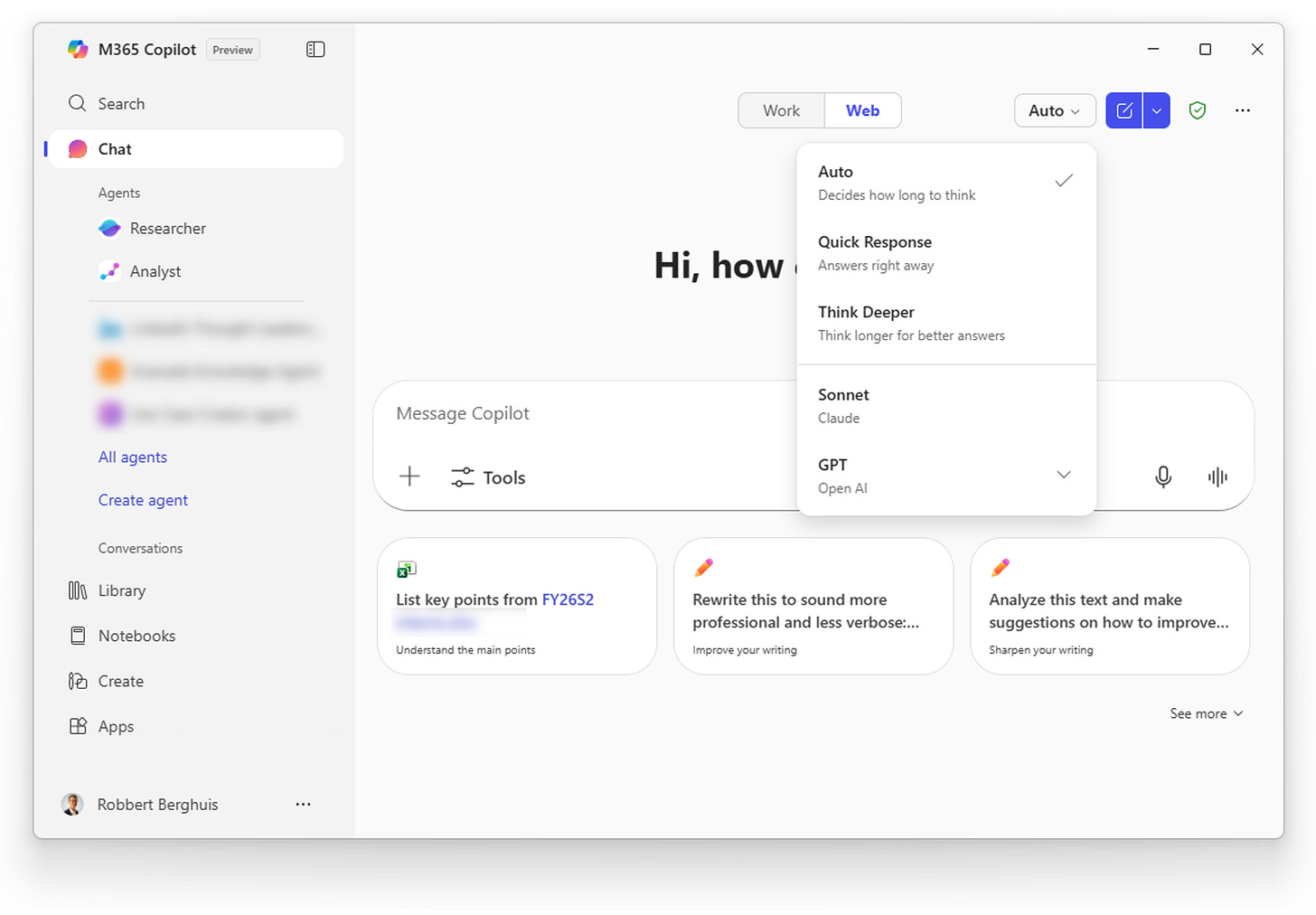1316x915 pixels.
Task: Select the Rewrite this to sound professional card
Action: tap(813, 606)
